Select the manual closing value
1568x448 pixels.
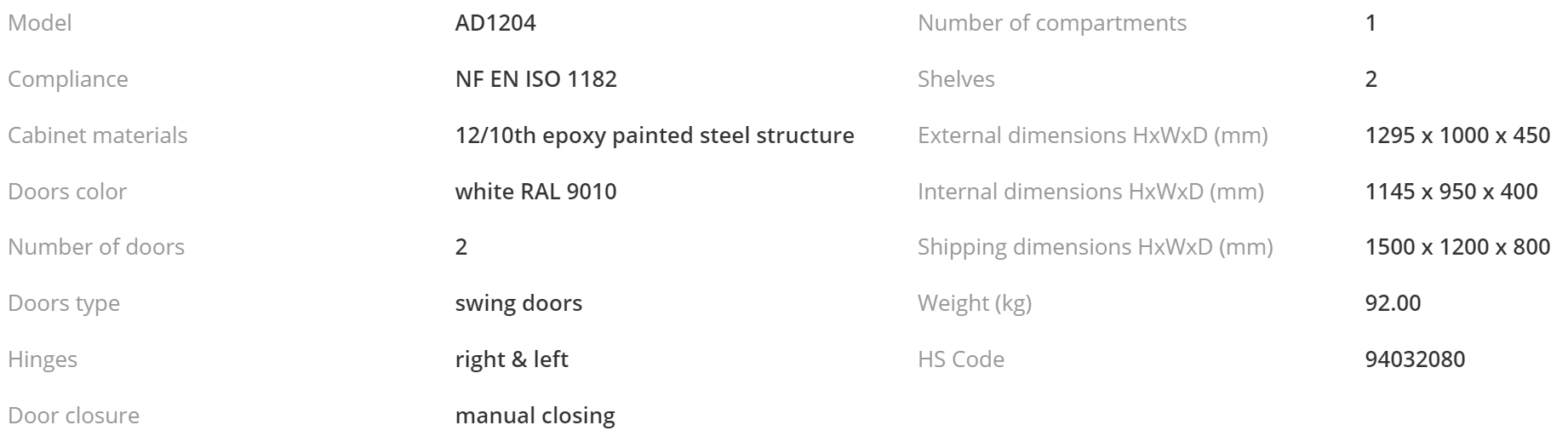tap(535, 416)
